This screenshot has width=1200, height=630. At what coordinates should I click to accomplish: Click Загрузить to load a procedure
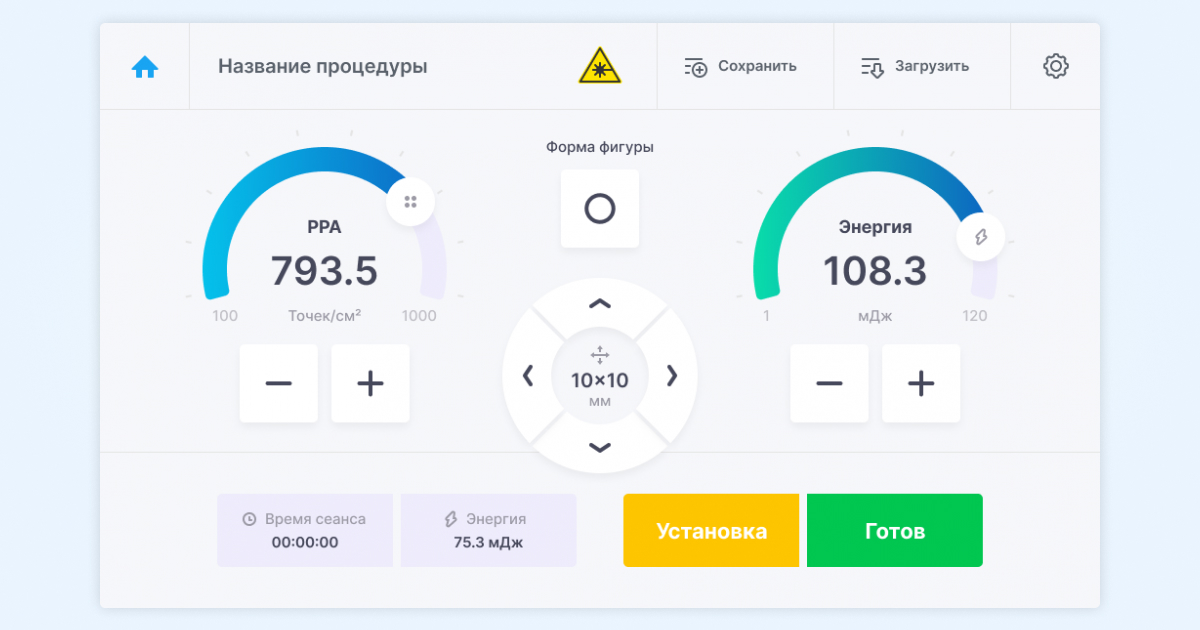point(916,67)
